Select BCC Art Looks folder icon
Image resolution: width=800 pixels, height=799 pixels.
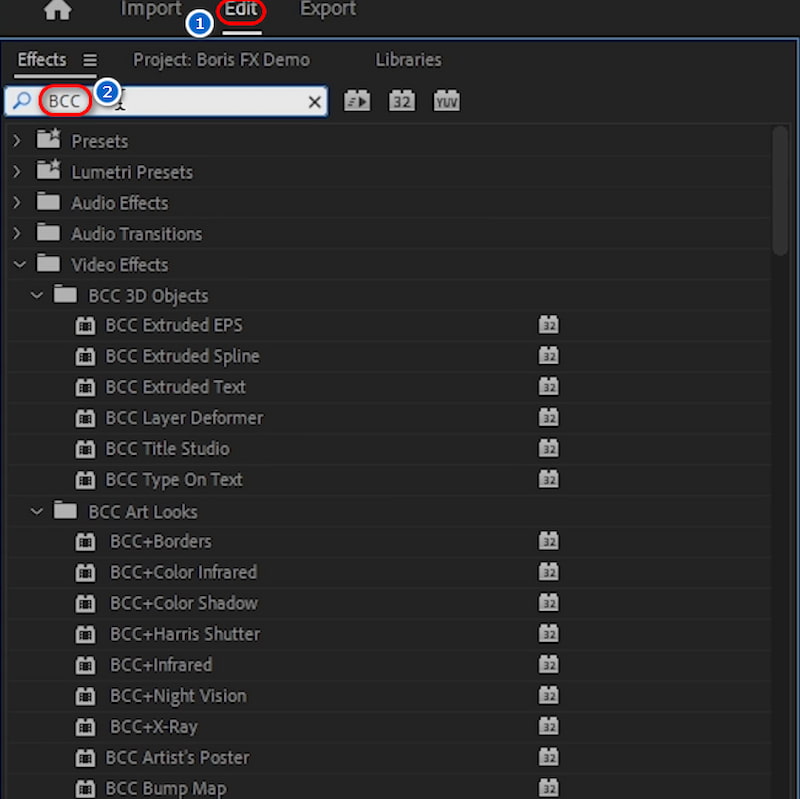pyautogui.click(x=65, y=510)
